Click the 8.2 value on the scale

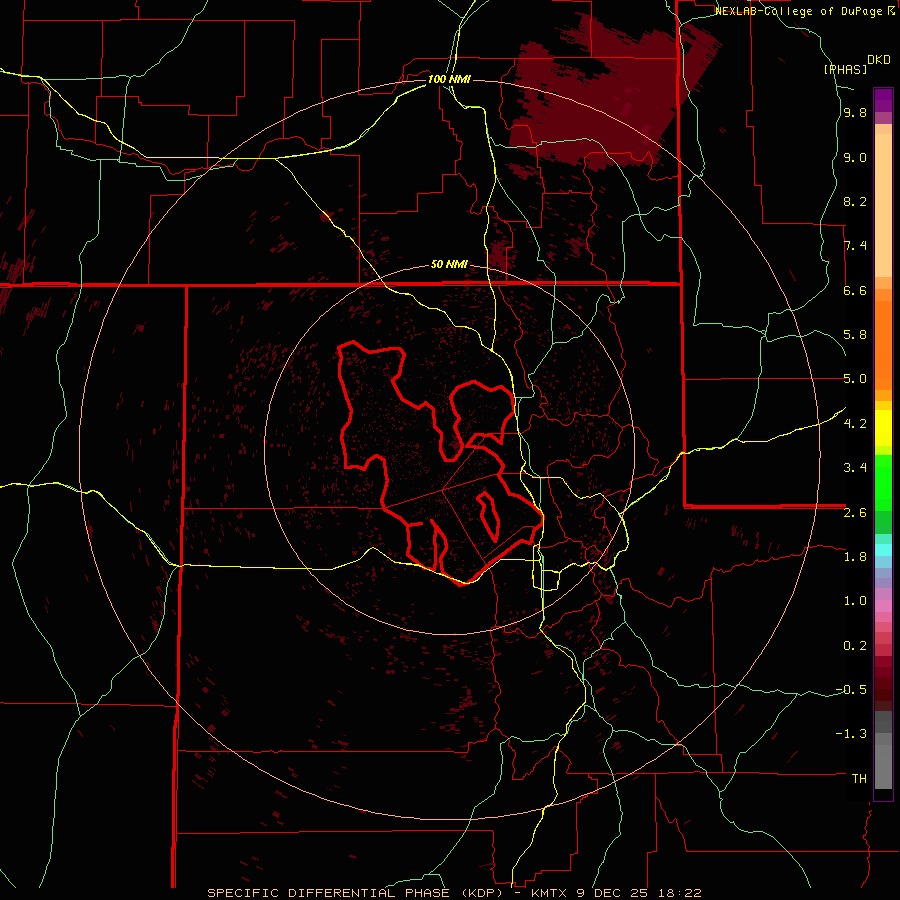tap(855, 201)
